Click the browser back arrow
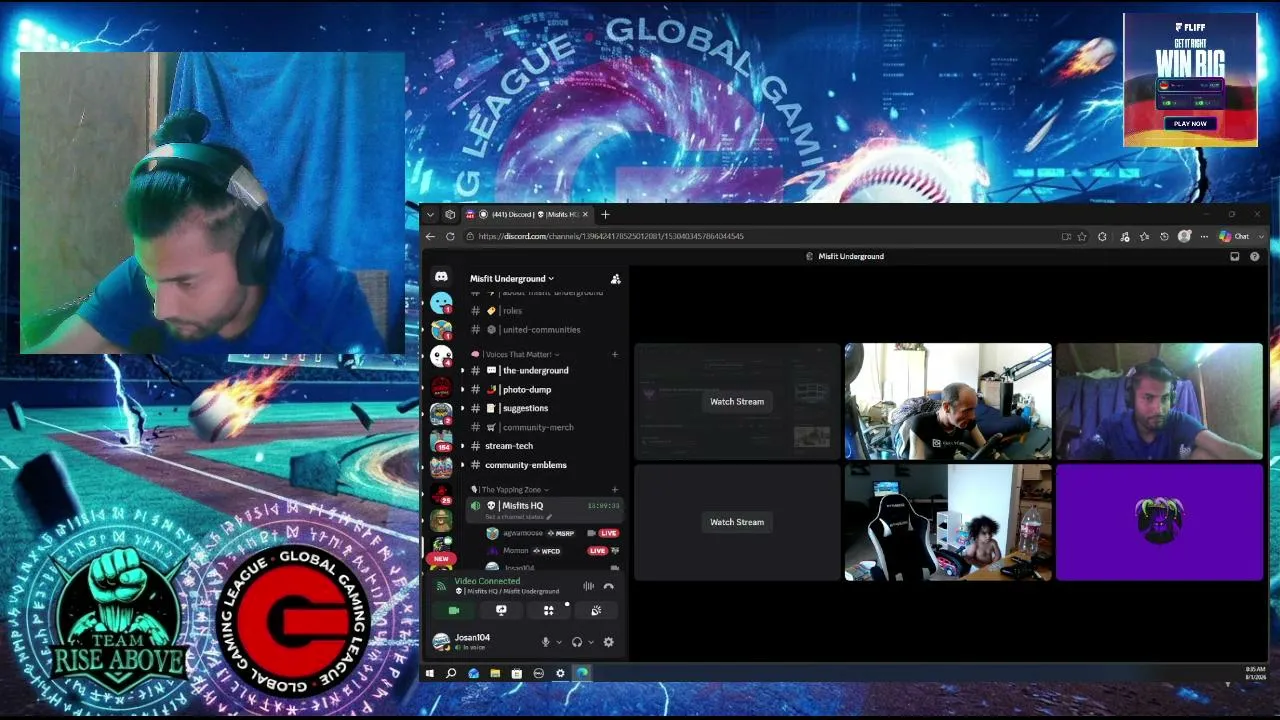This screenshot has width=1280, height=720. tap(430, 237)
